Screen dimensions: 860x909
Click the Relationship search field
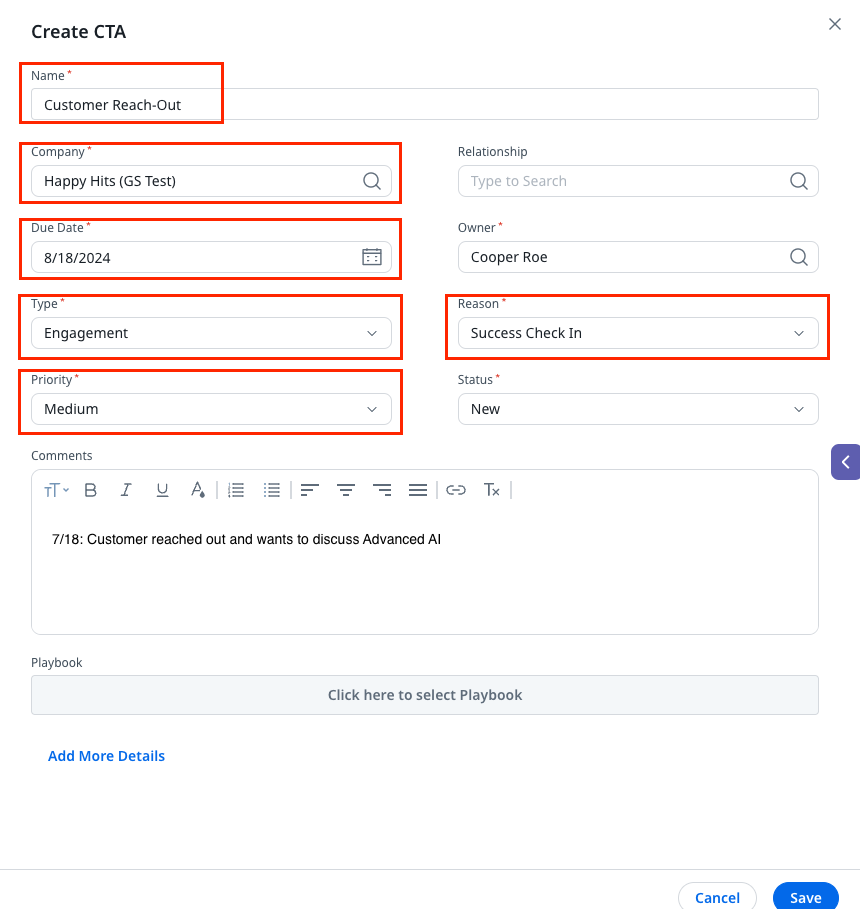tap(626, 181)
